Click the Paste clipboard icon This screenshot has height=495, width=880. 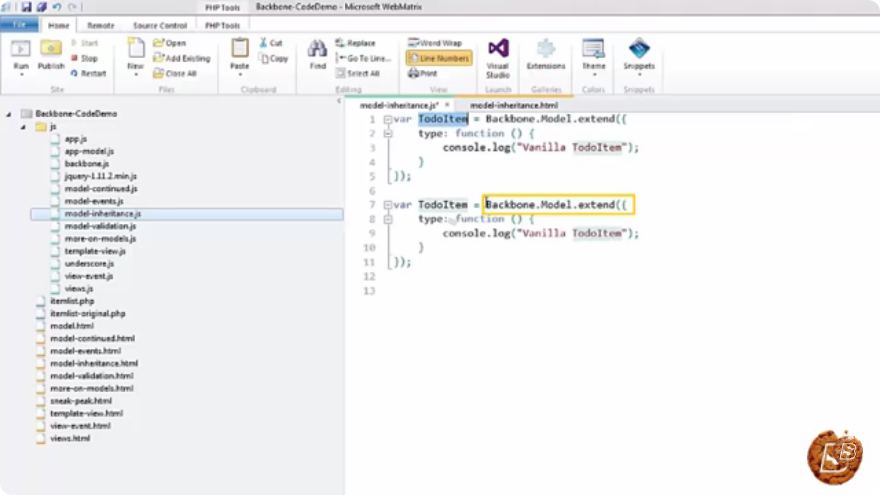(240, 48)
